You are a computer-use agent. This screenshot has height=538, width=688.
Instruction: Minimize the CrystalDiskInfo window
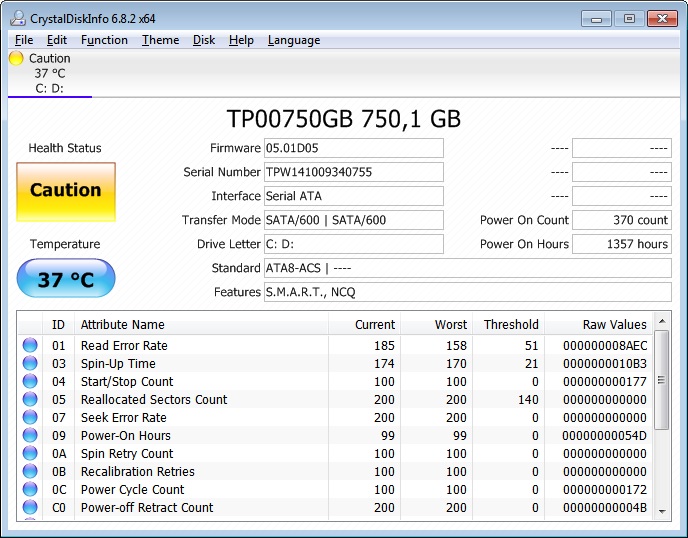(596, 19)
